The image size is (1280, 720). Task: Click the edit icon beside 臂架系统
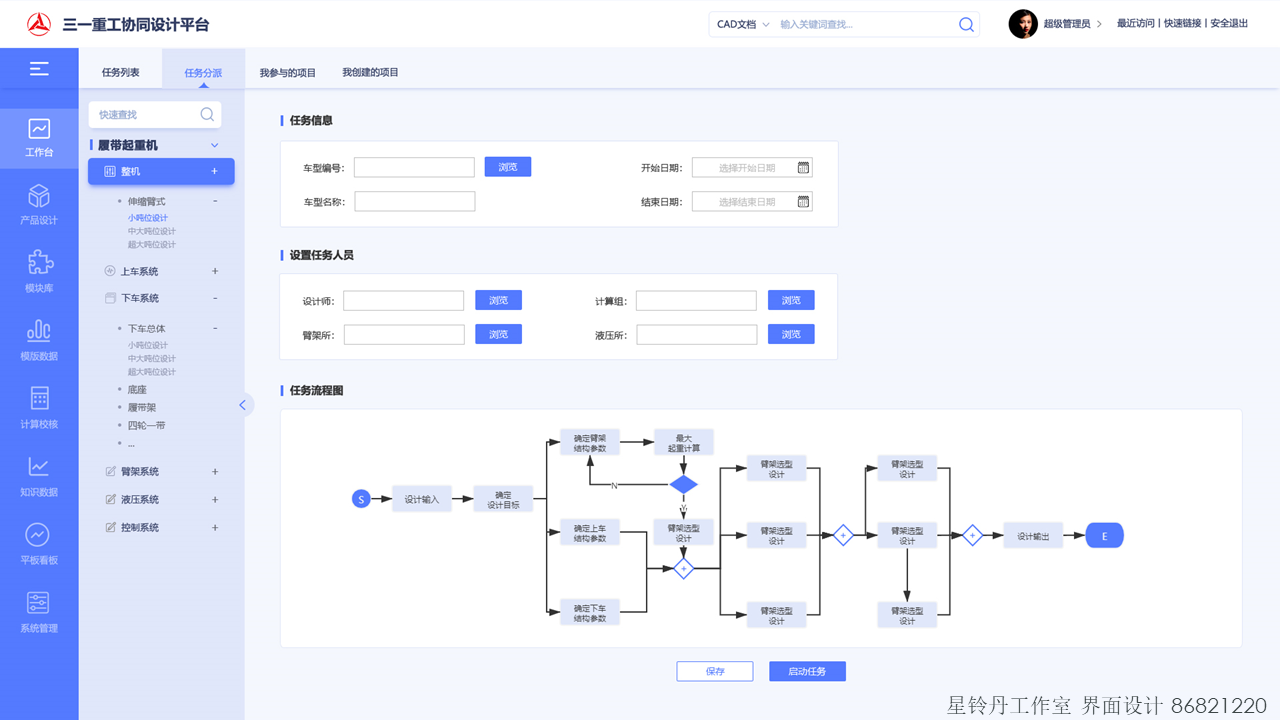coord(111,471)
